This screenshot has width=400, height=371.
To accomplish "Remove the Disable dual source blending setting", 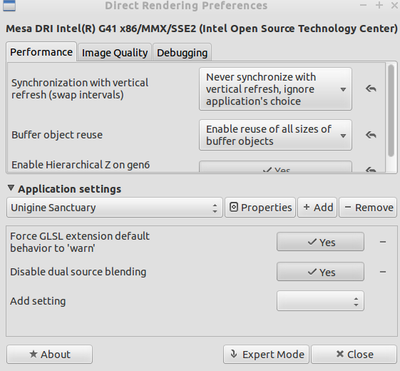I will click(383, 272).
